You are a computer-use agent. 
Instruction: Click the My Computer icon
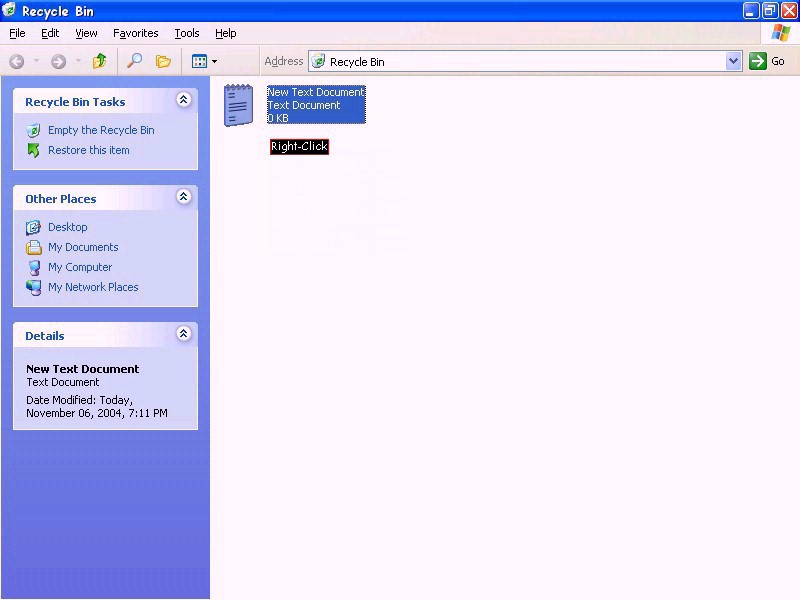coord(34,267)
